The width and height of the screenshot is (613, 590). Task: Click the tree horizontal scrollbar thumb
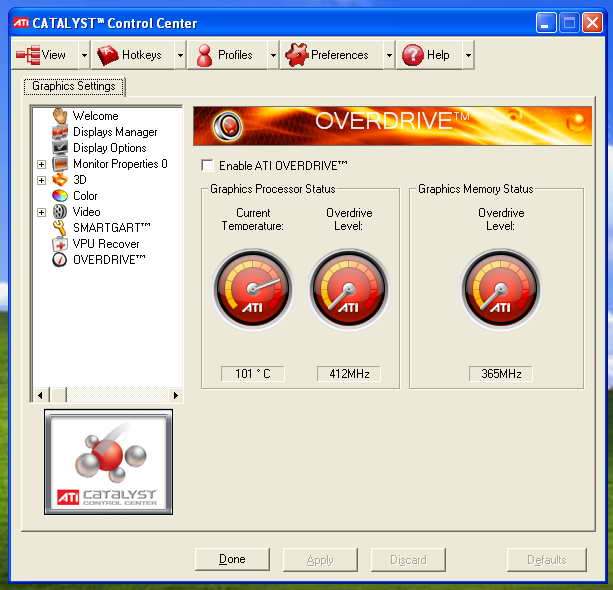click(58, 395)
